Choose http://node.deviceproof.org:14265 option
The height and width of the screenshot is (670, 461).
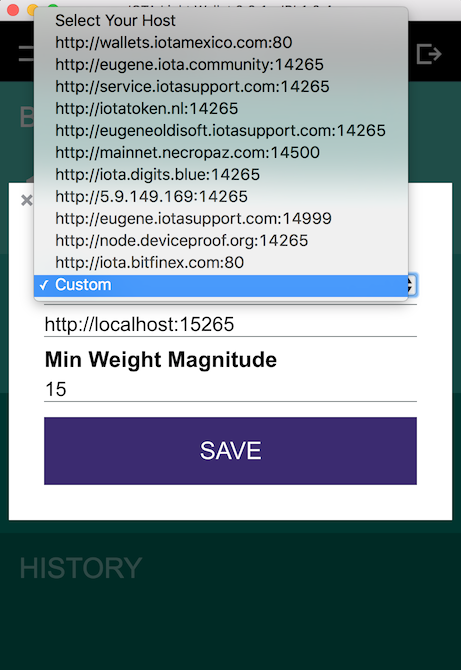[x=221, y=241]
